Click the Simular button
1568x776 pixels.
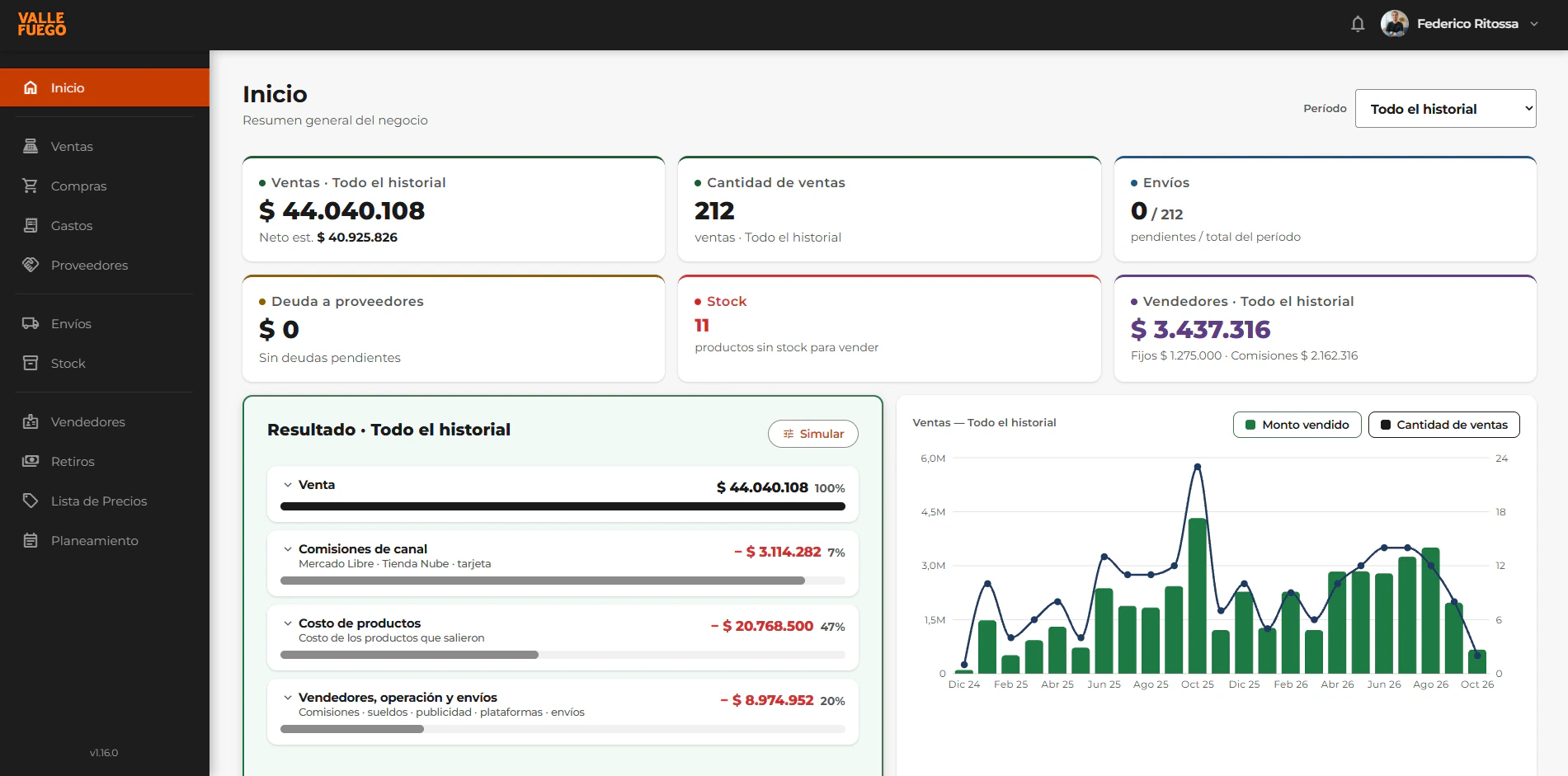812,434
